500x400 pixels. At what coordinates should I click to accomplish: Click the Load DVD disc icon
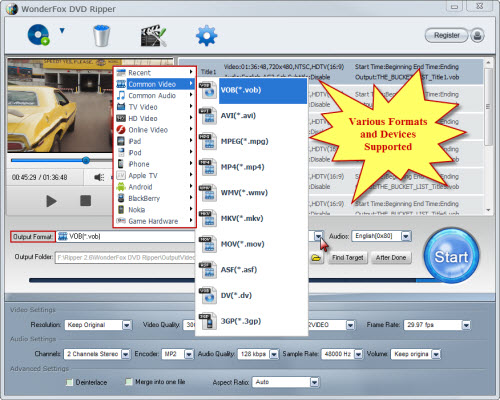(x=38, y=35)
